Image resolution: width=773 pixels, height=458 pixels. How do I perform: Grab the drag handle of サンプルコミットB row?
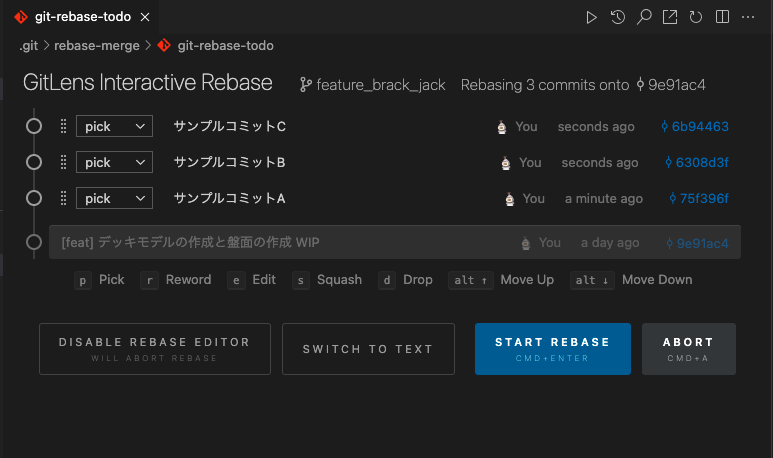(63, 162)
